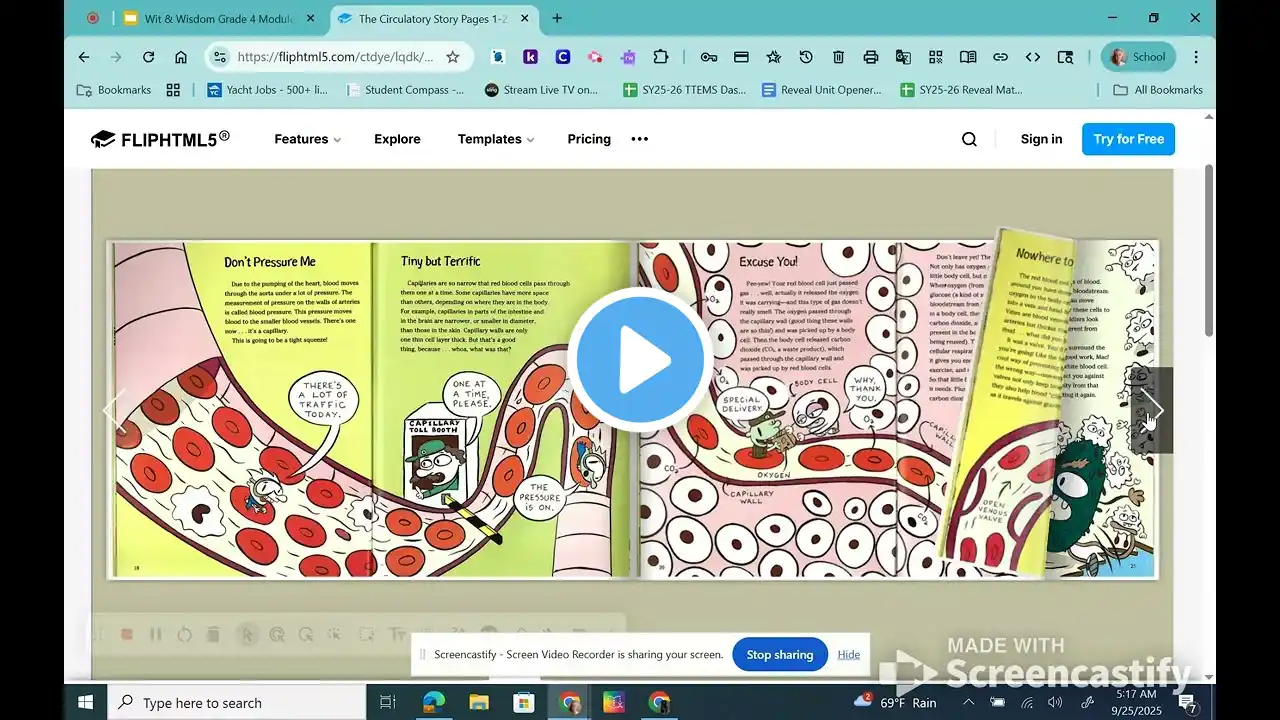Bookmark this page with the star icon
Image resolution: width=1280 pixels, height=720 pixels.
453,57
